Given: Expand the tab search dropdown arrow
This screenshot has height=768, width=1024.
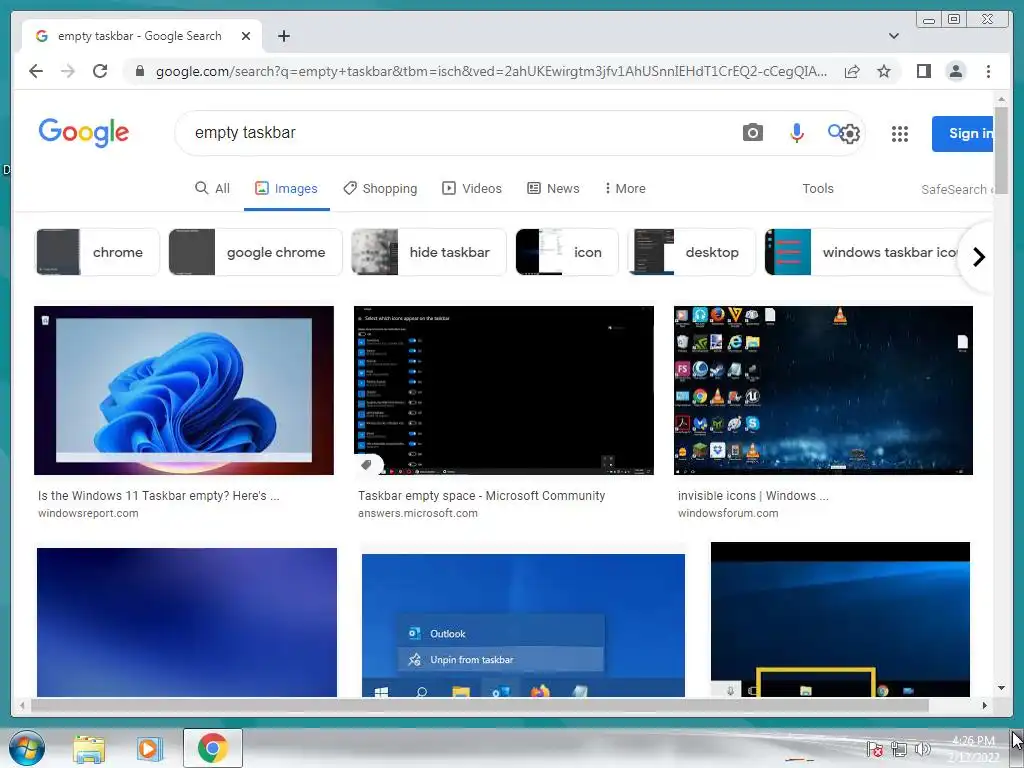Looking at the screenshot, I should click(894, 36).
